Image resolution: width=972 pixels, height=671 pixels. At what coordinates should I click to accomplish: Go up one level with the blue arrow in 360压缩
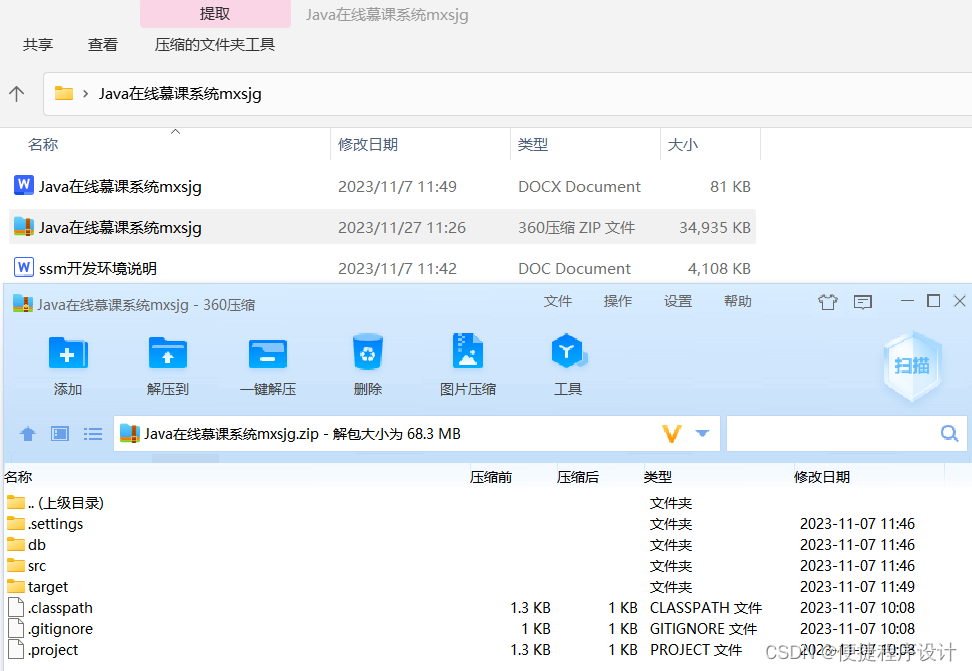click(x=28, y=433)
